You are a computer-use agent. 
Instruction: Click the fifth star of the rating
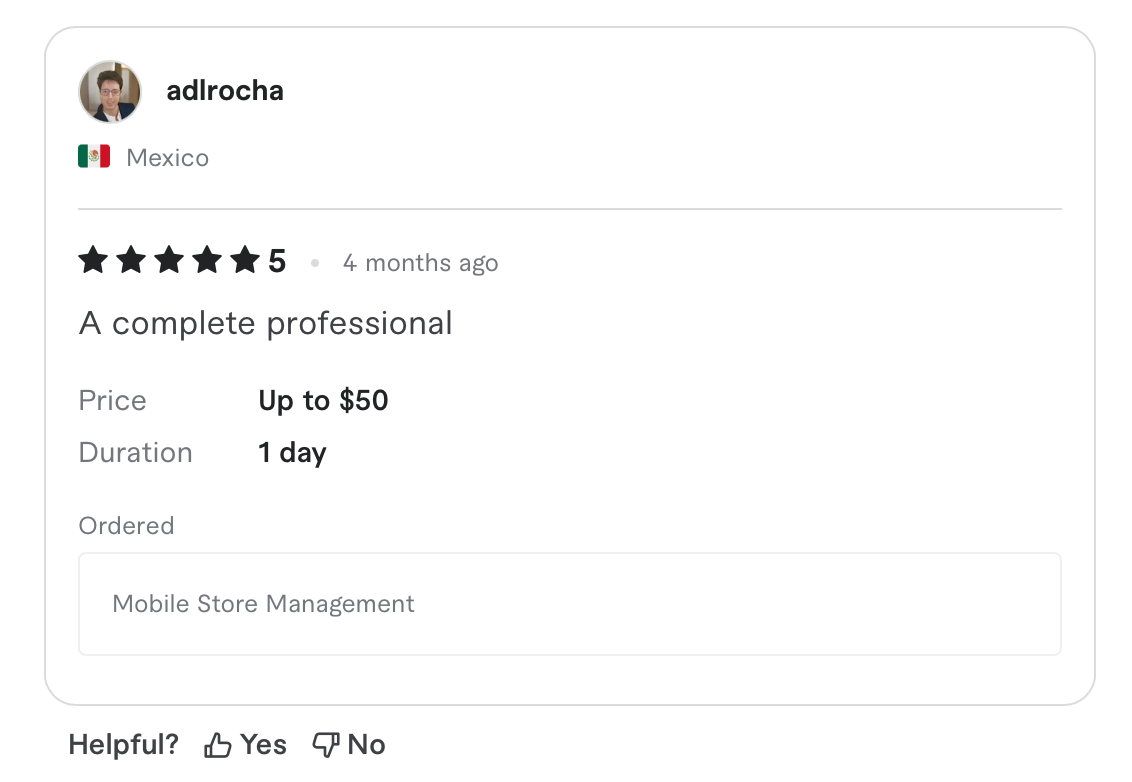(x=245, y=260)
